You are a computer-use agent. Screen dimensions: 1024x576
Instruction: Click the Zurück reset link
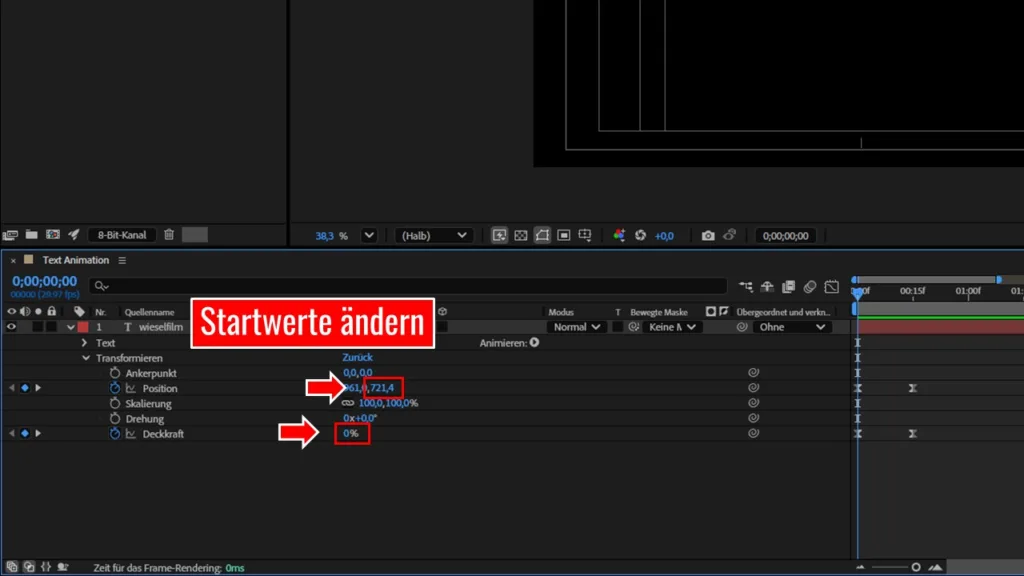[x=357, y=357]
